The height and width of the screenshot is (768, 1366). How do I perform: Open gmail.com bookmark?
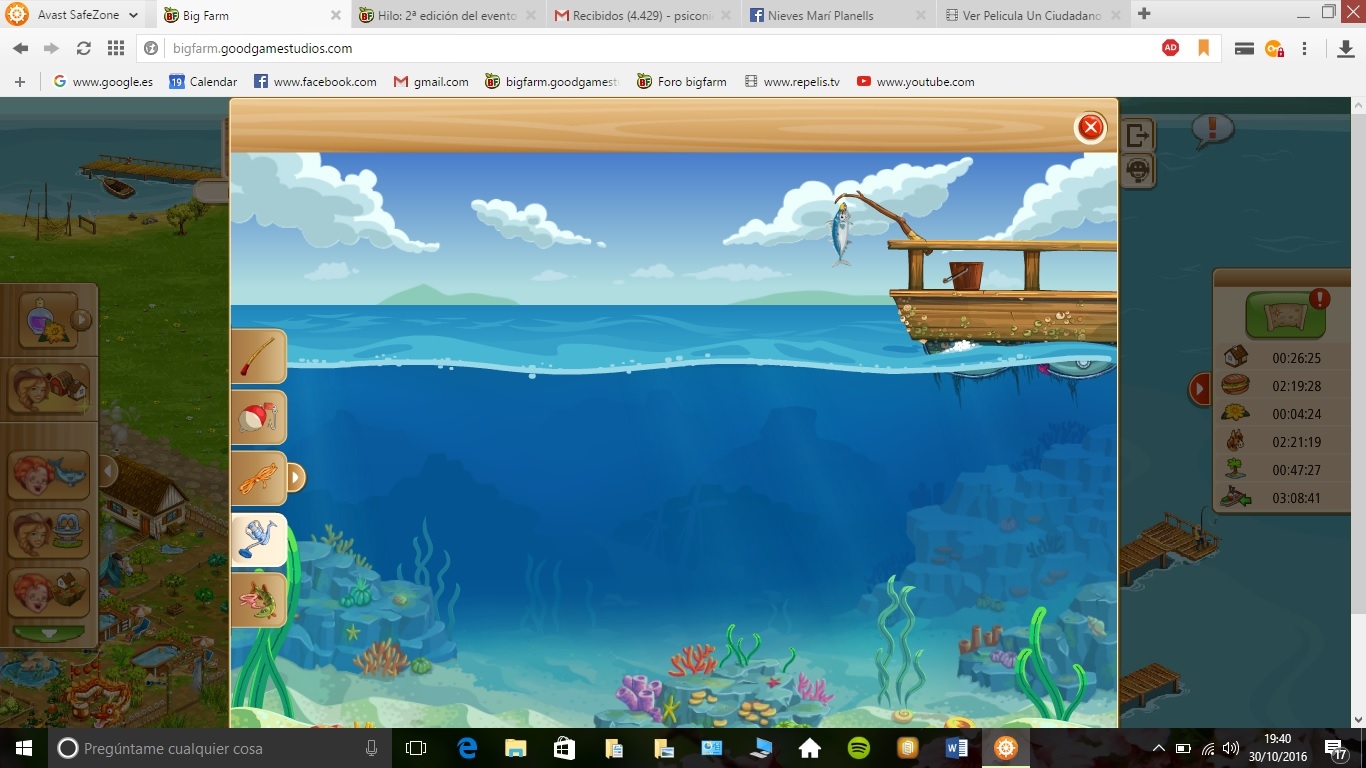click(431, 82)
